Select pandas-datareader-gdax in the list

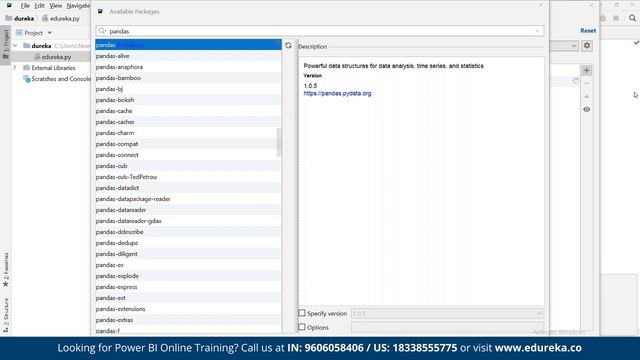point(188,221)
